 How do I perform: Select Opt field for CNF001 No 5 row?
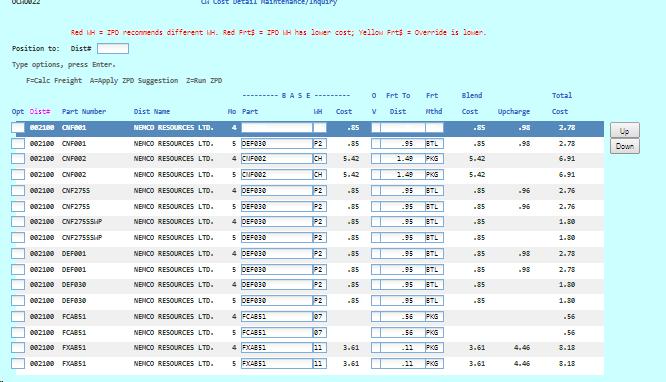coord(18,144)
